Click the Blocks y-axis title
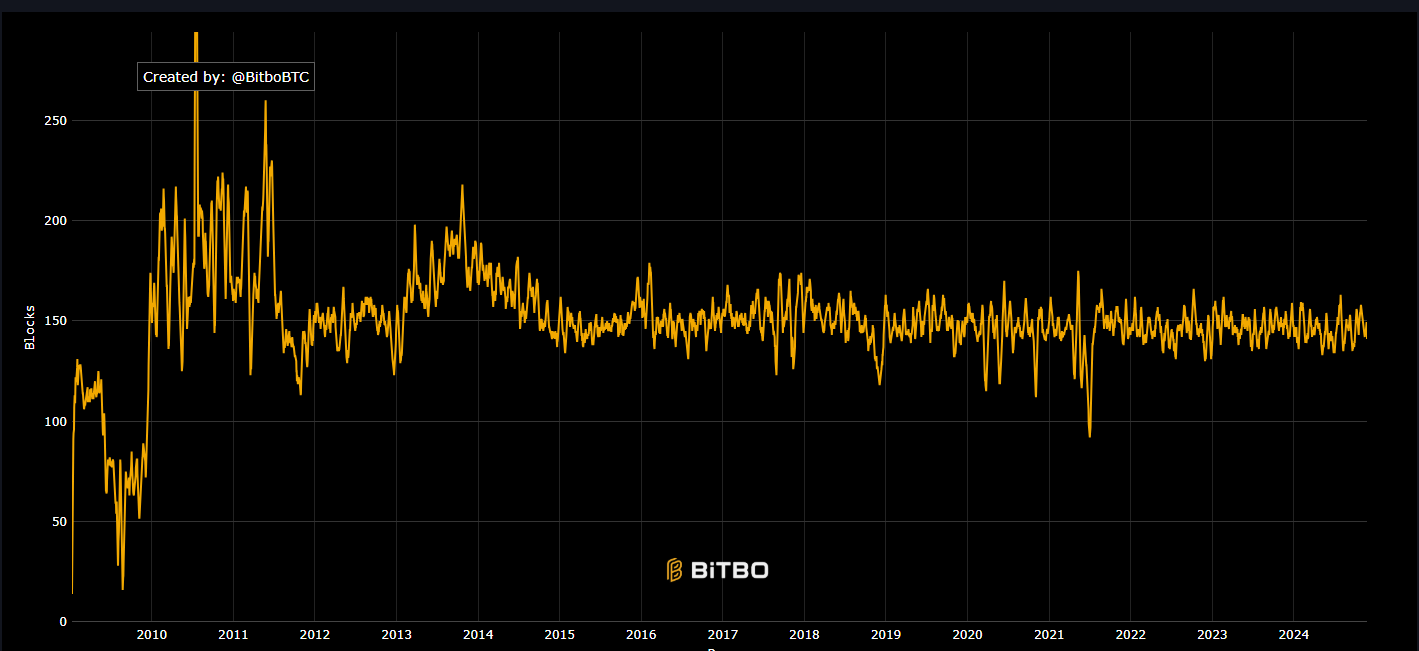The image size is (1419, 651). [x=30, y=325]
